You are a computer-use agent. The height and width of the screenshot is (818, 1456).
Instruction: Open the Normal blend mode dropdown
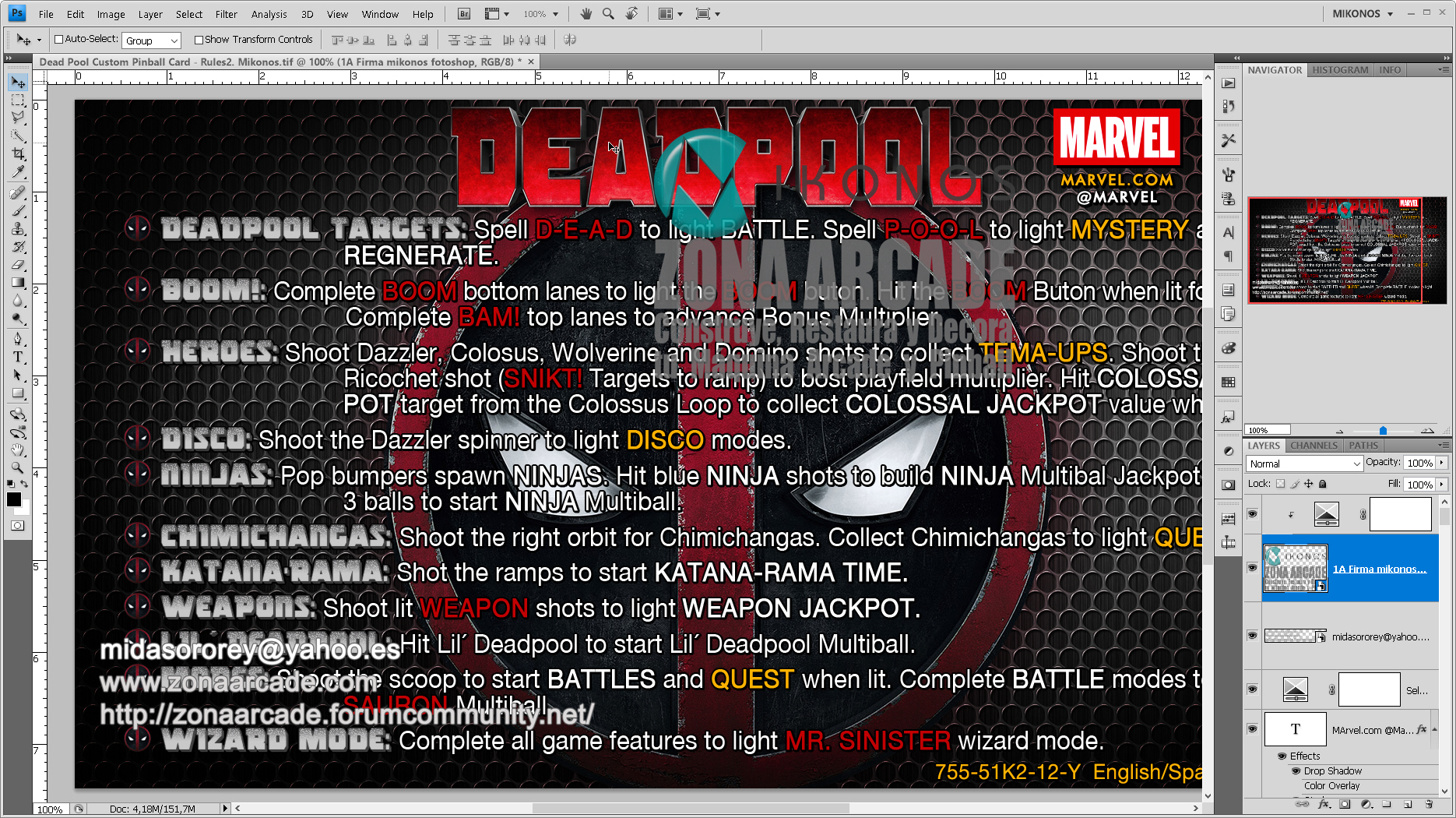pos(1304,464)
